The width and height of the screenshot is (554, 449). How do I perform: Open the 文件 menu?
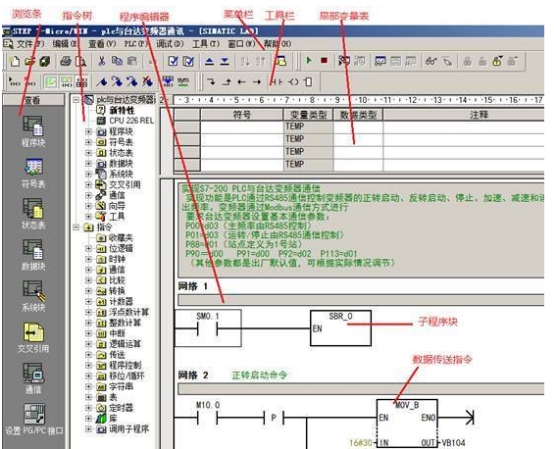pos(30,44)
